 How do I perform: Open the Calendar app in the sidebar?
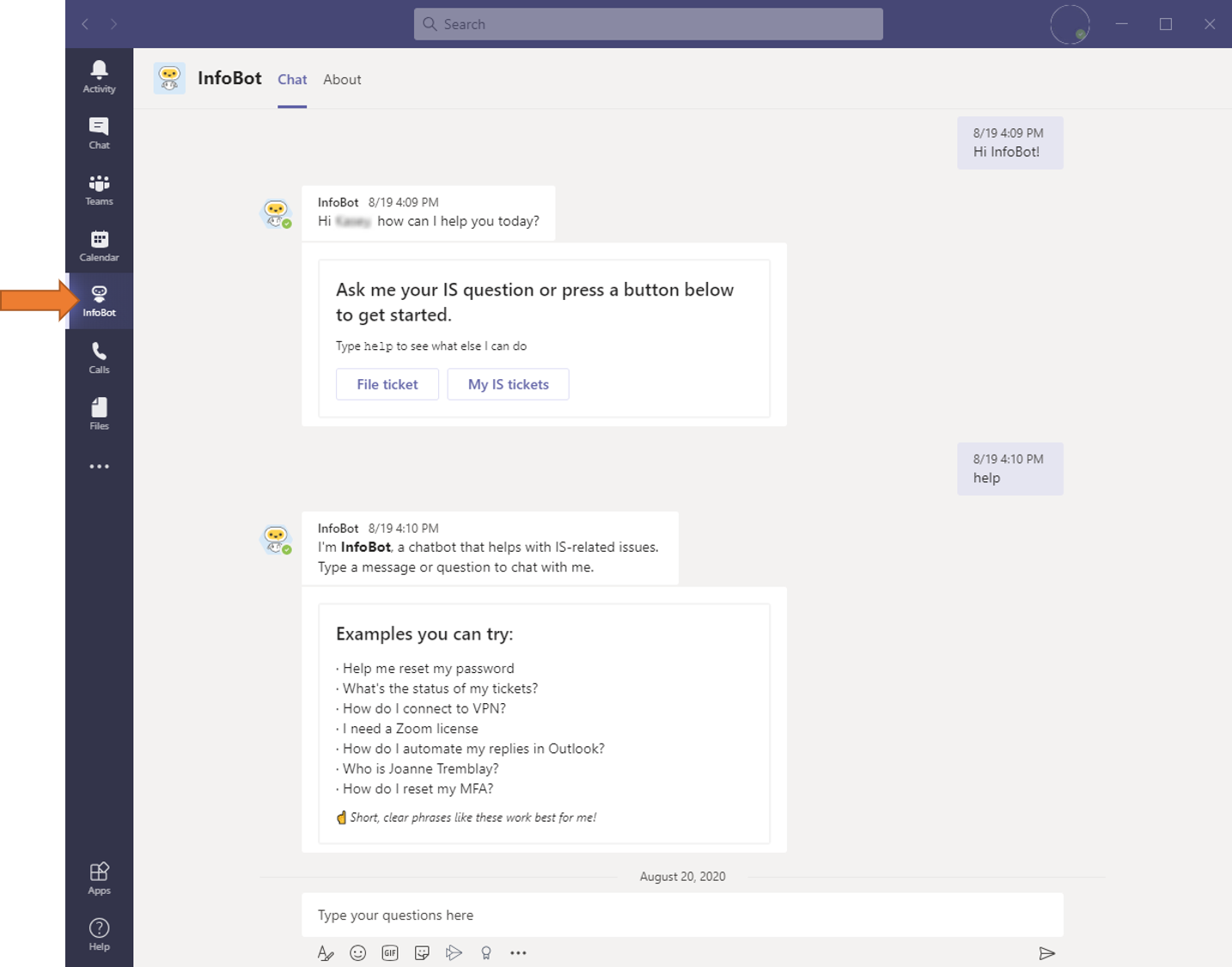click(x=99, y=245)
